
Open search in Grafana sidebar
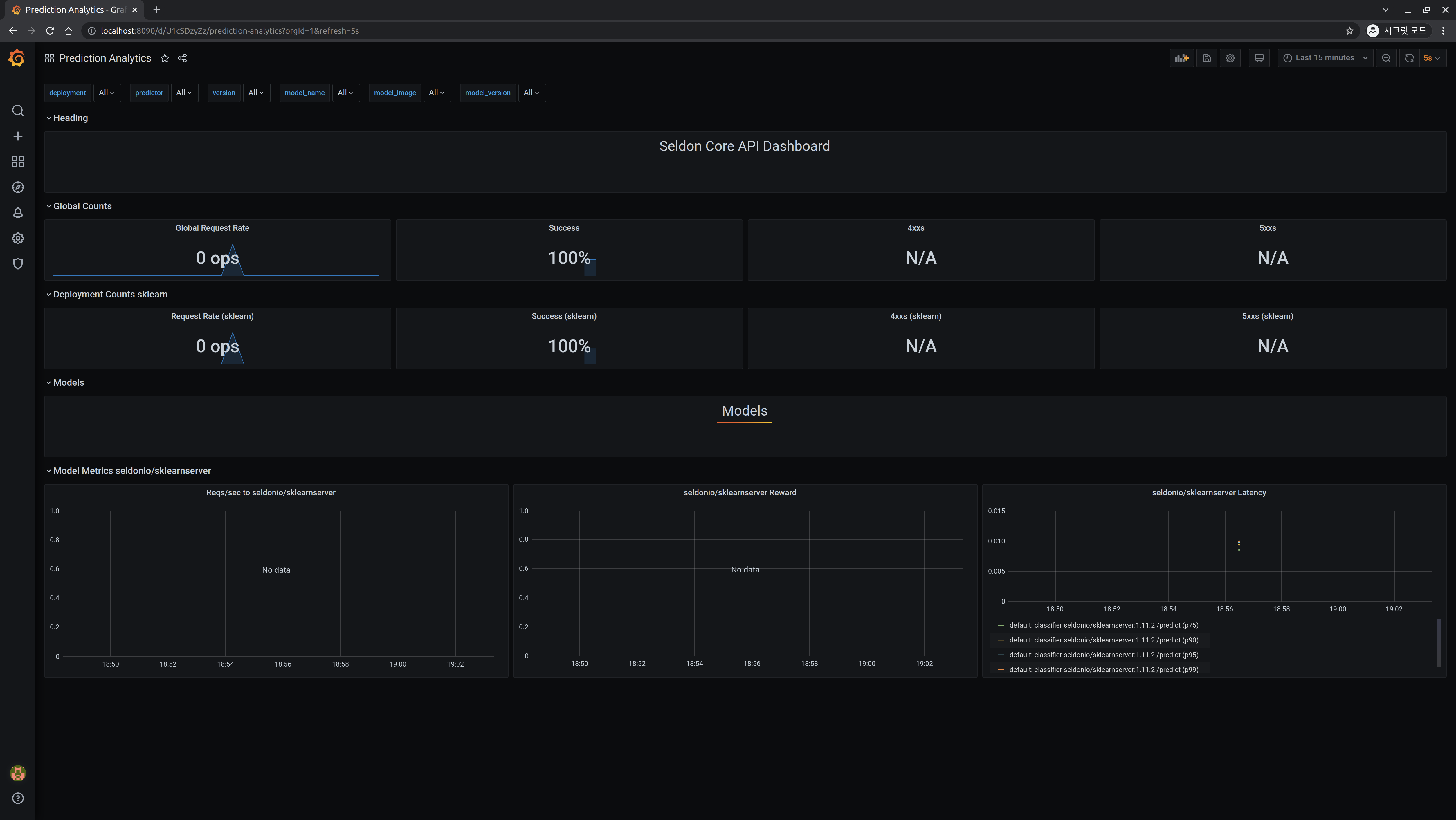tap(17, 111)
